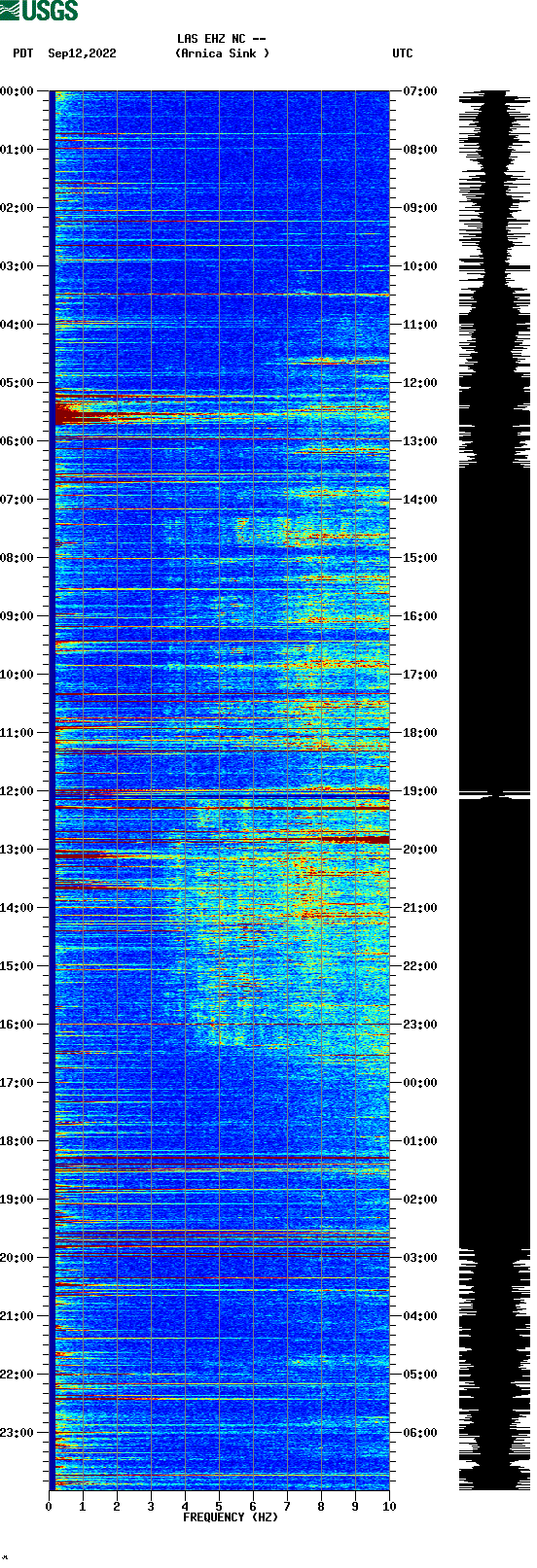Select the UTC timezone label
The height and width of the screenshot is (1568, 537).
tap(403, 53)
